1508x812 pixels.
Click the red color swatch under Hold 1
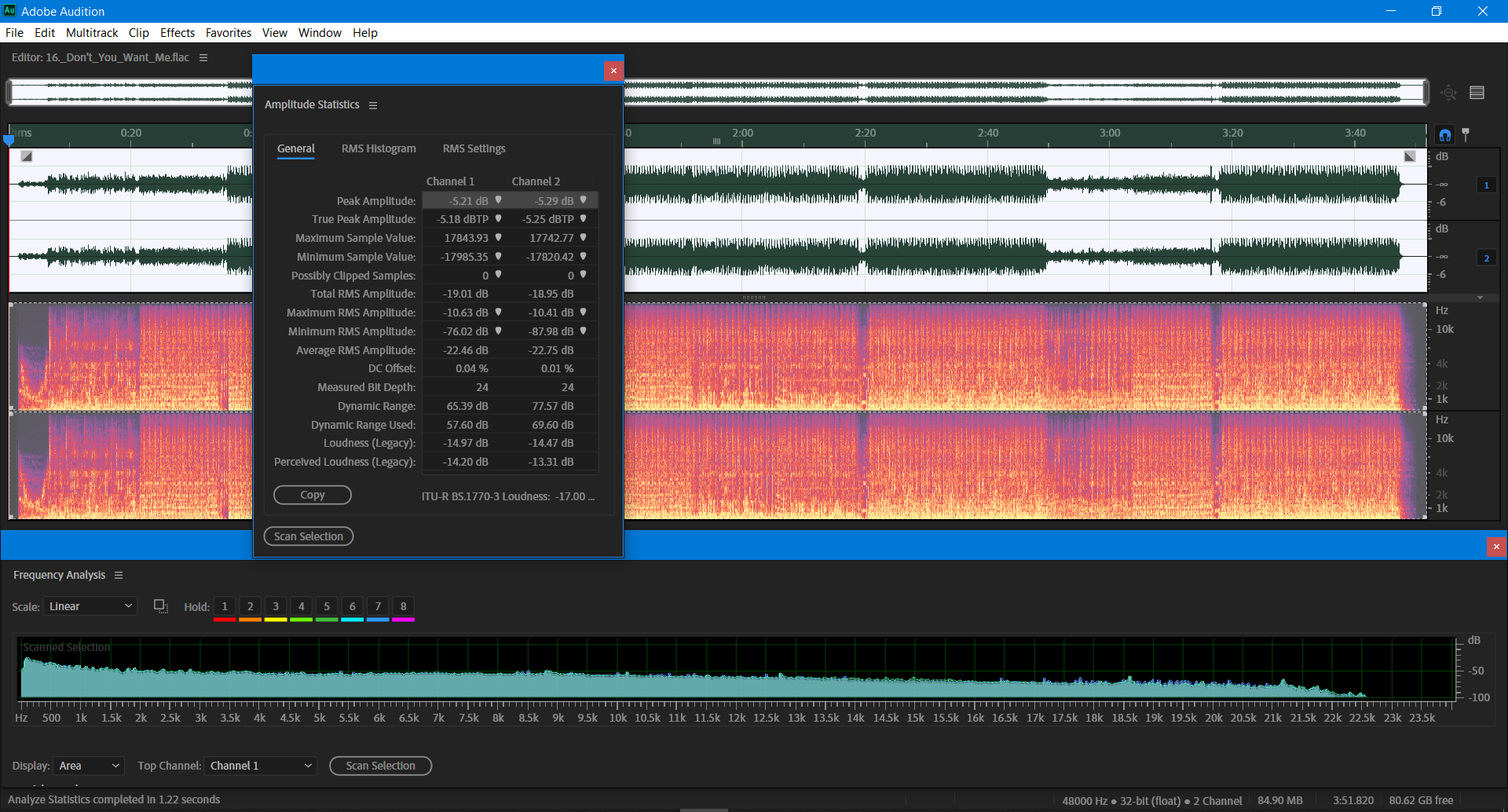click(224, 618)
